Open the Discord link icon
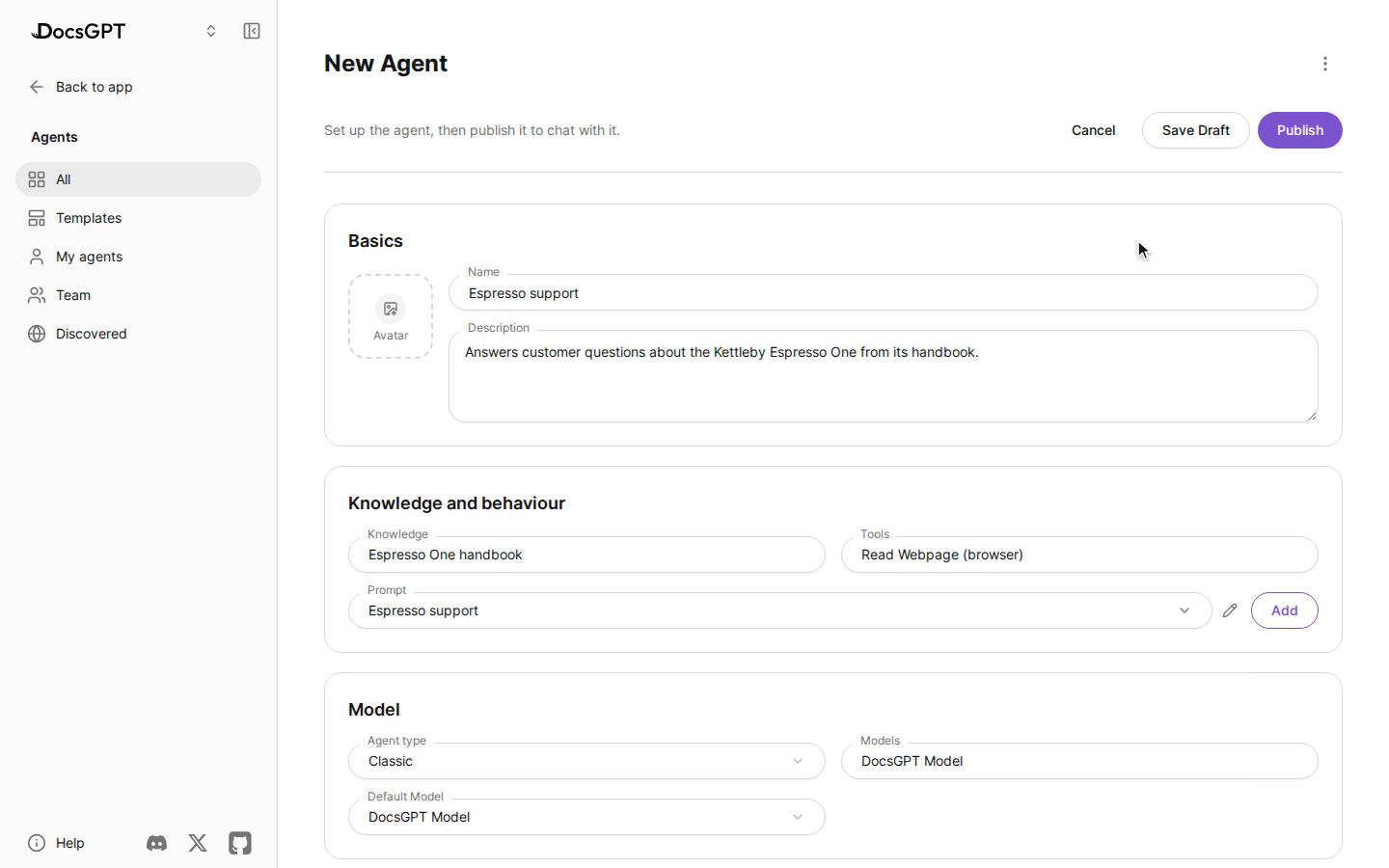This screenshot has height=868, width=1389. 156,843
